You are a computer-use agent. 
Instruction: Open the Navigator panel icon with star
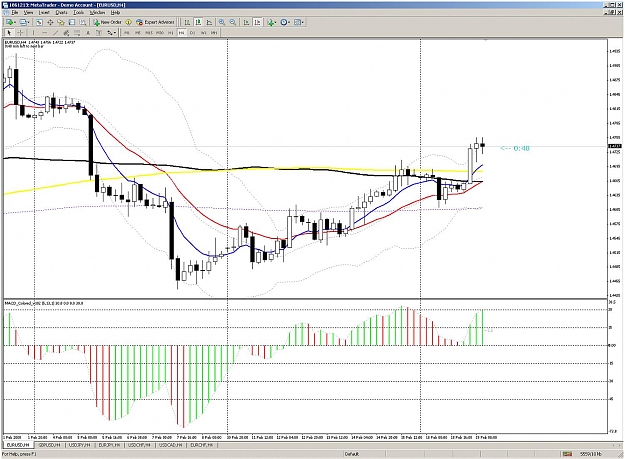click(61, 22)
